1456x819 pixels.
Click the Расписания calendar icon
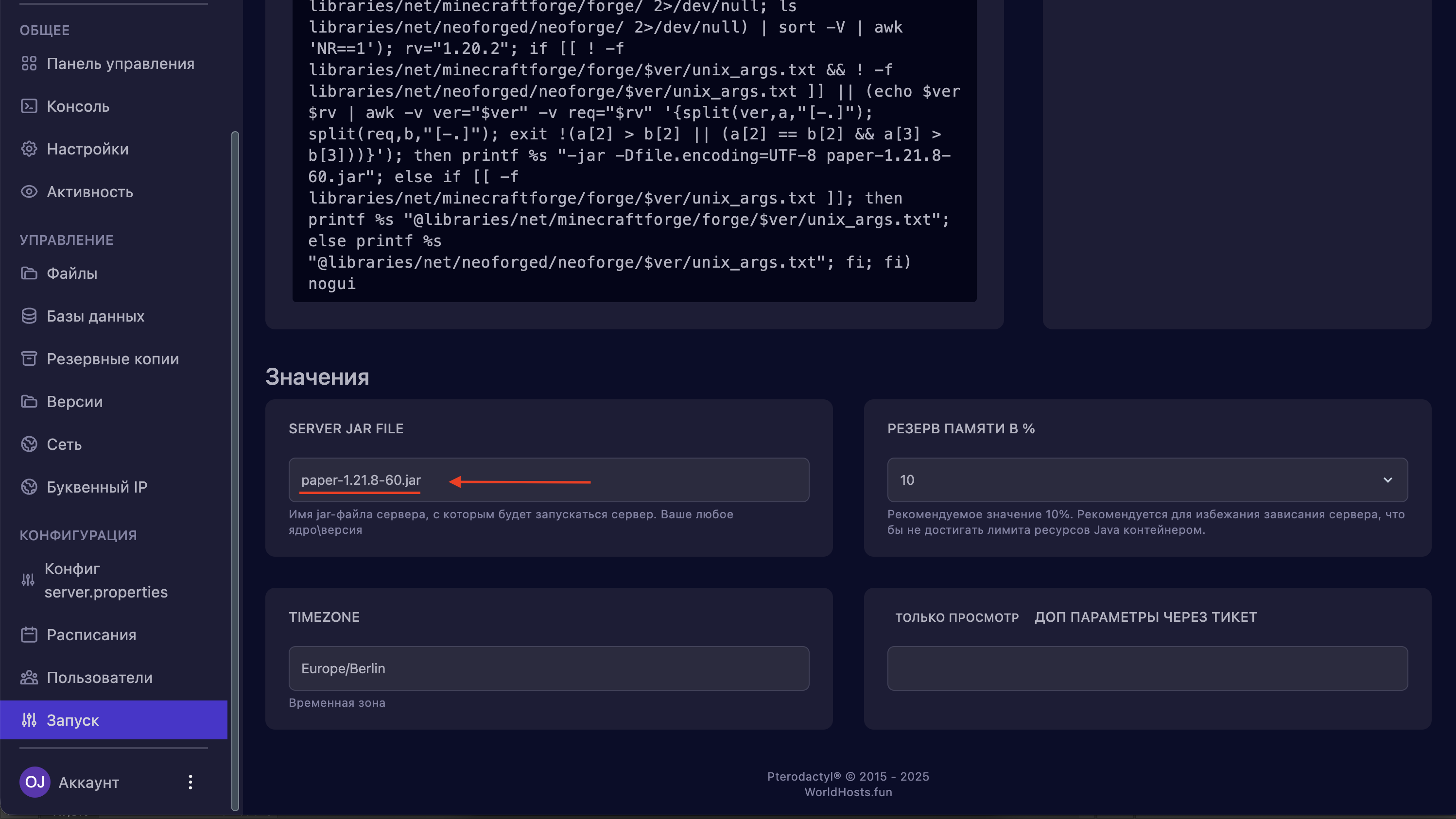coord(29,635)
